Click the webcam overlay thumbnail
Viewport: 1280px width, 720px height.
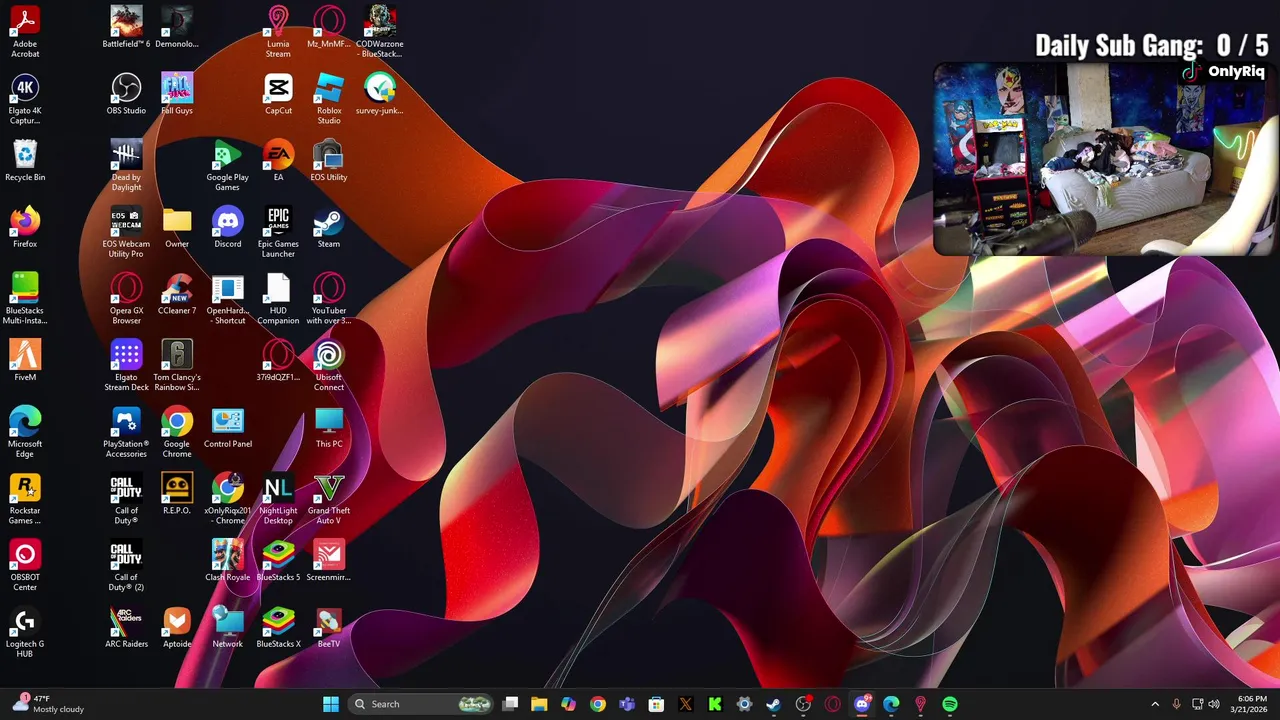pyautogui.click(x=1106, y=160)
